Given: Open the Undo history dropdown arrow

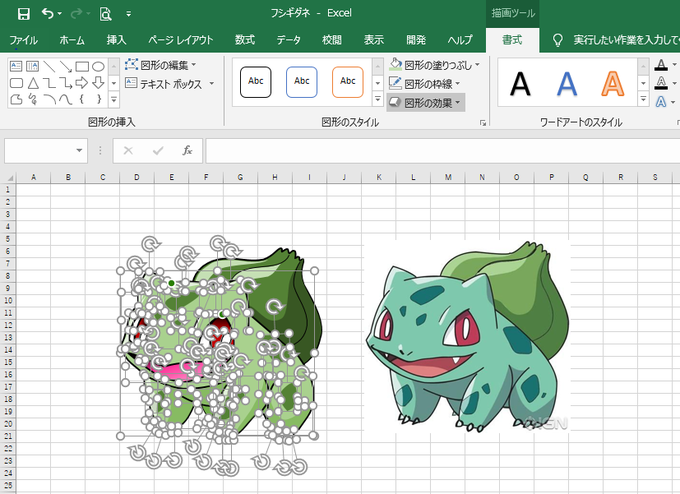Looking at the screenshot, I should click(59, 14).
